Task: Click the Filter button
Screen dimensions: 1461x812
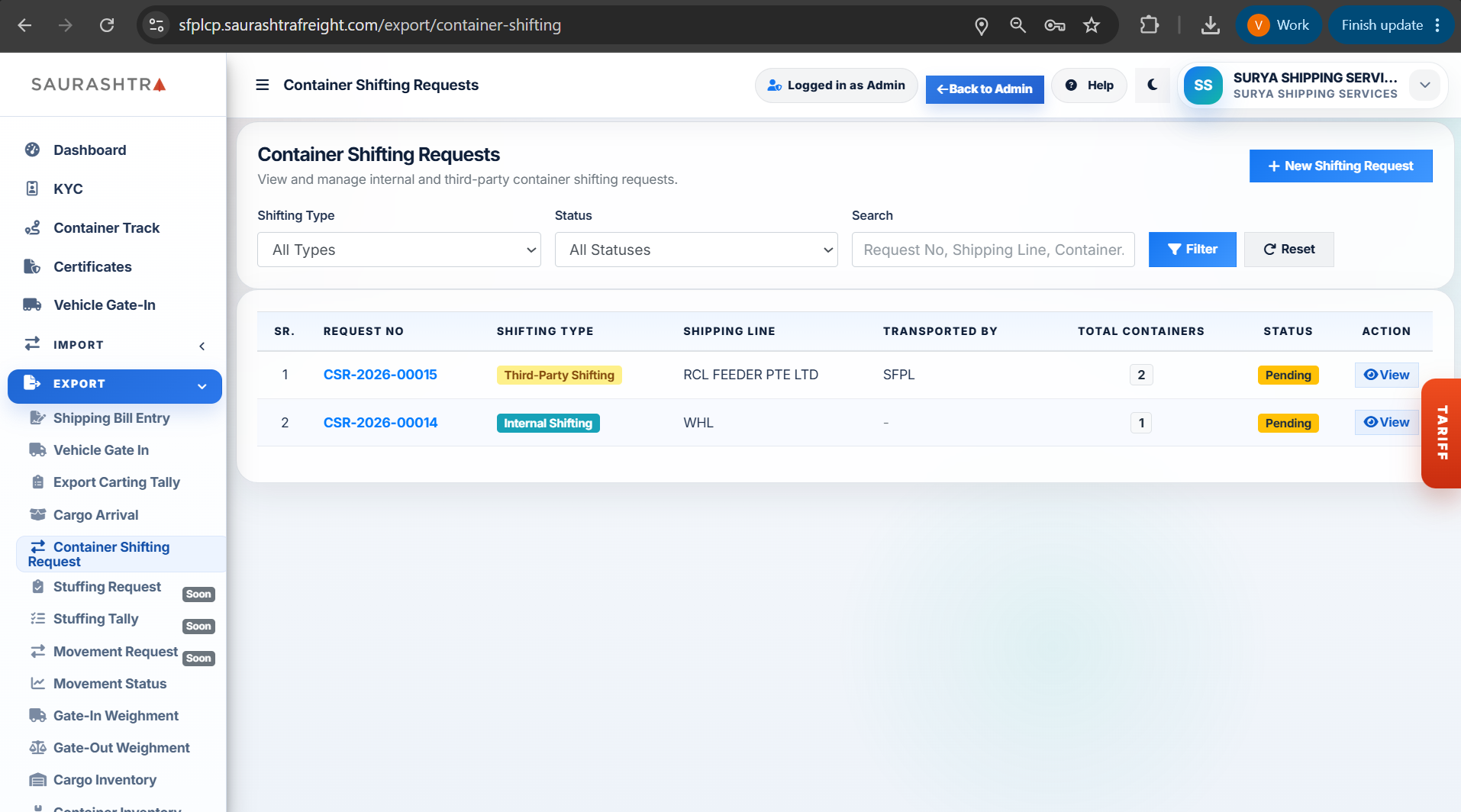Action: tap(1192, 250)
